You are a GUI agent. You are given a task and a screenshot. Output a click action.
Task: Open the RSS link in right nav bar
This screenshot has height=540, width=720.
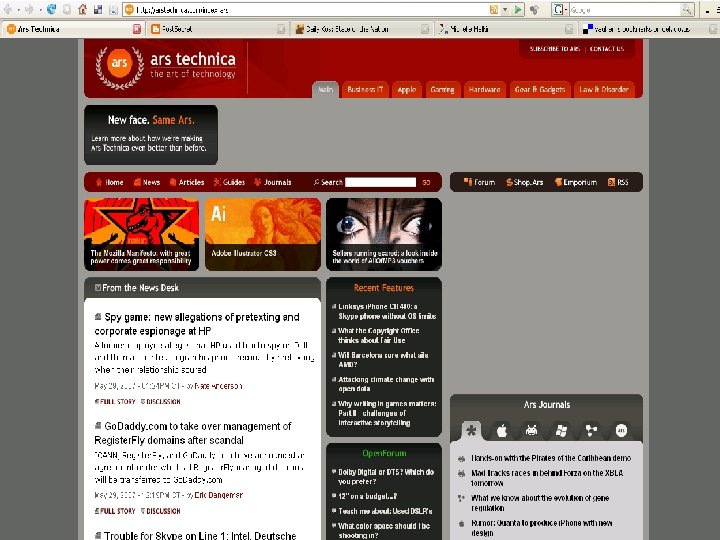(x=618, y=182)
